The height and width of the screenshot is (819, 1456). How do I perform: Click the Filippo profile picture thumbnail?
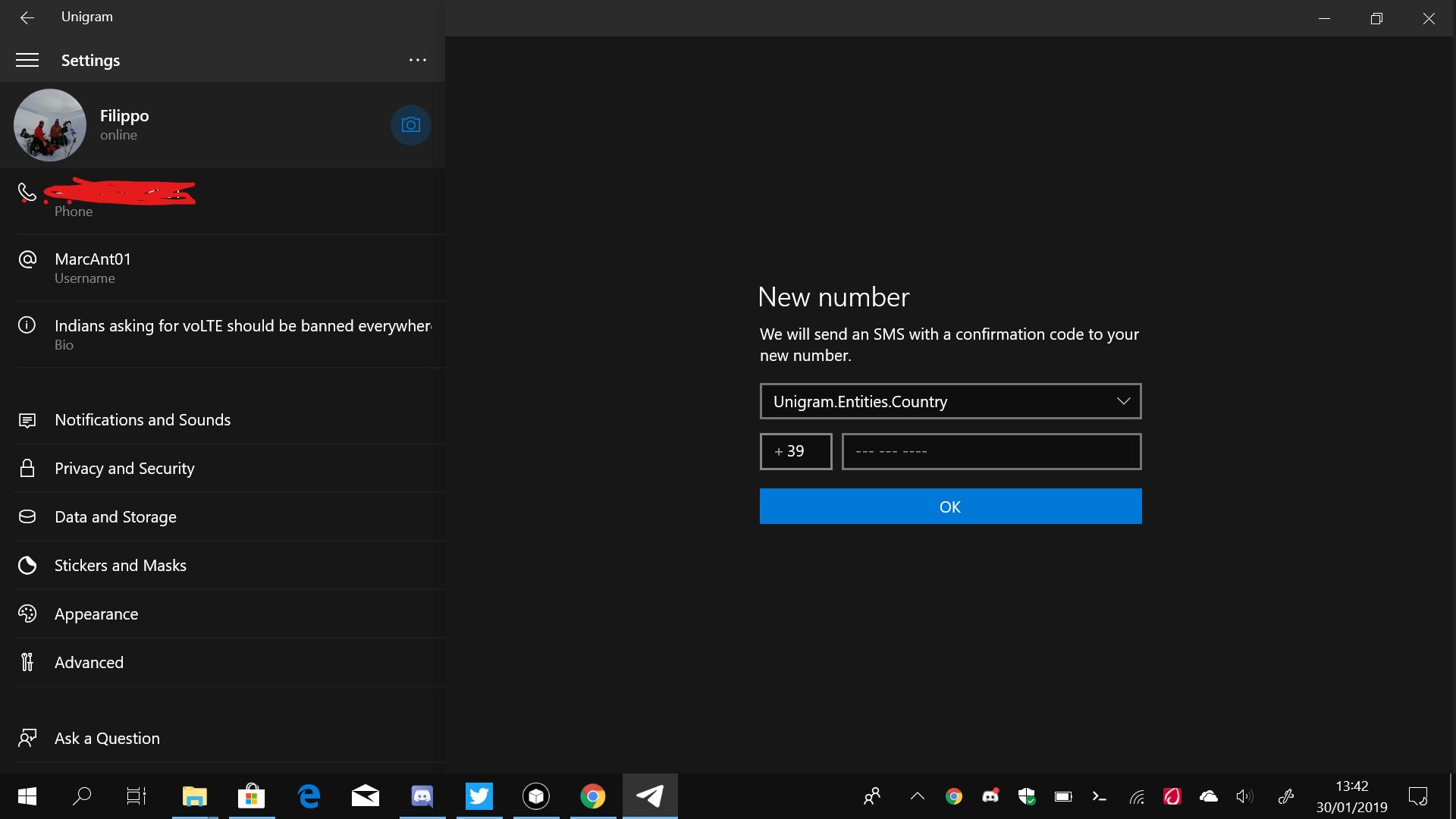50,125
